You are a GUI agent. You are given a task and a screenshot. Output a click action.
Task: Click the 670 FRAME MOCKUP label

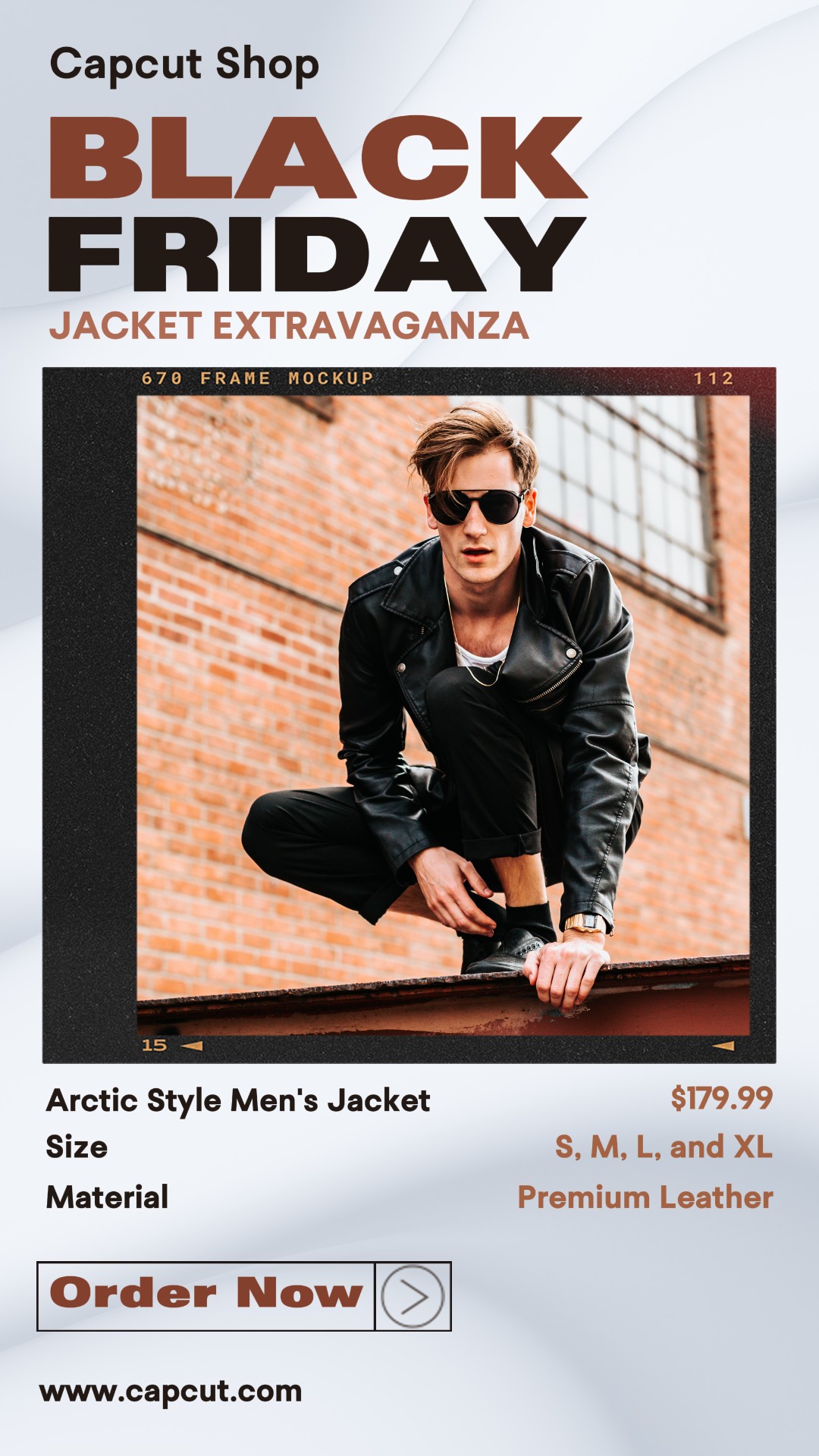(x=258, y=378)
